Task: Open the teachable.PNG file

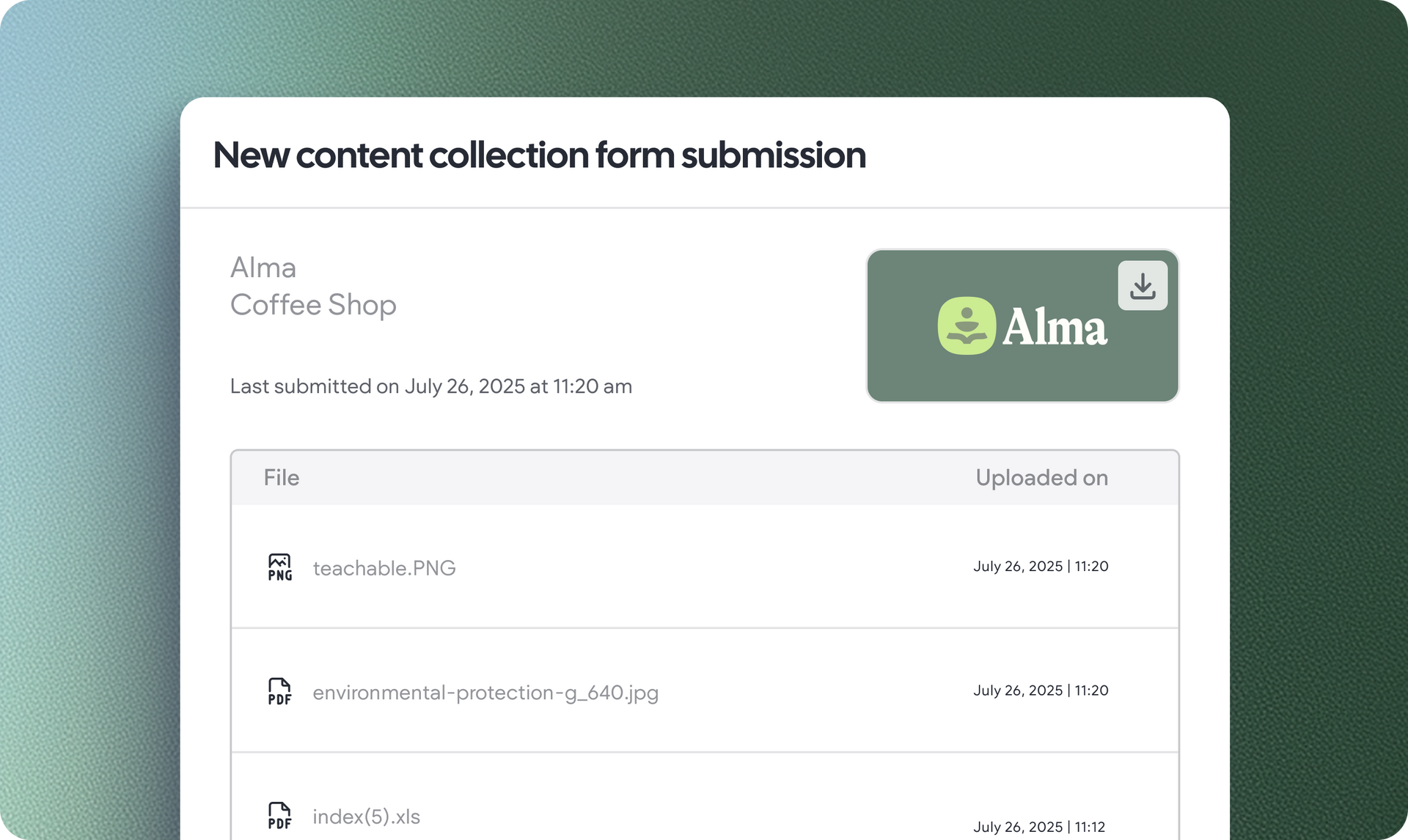Action: 384,568
